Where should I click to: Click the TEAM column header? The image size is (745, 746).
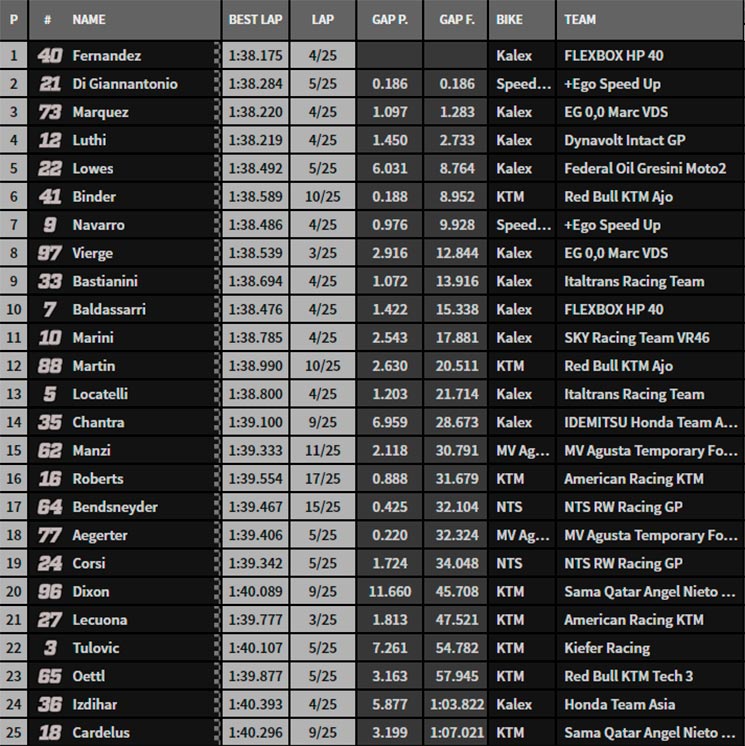579,20
